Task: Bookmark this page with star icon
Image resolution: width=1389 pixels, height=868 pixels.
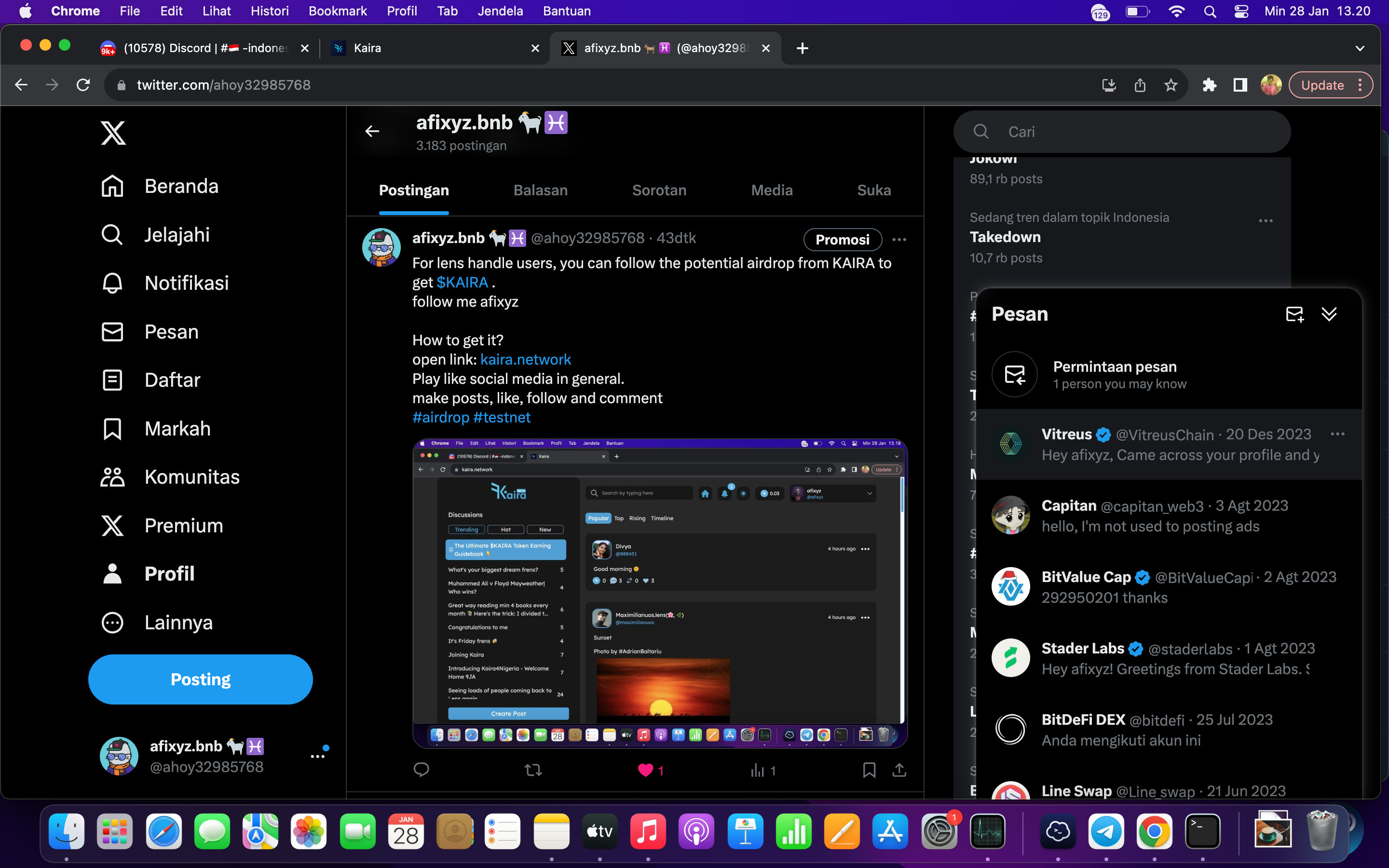Action: coord(1171,85)
